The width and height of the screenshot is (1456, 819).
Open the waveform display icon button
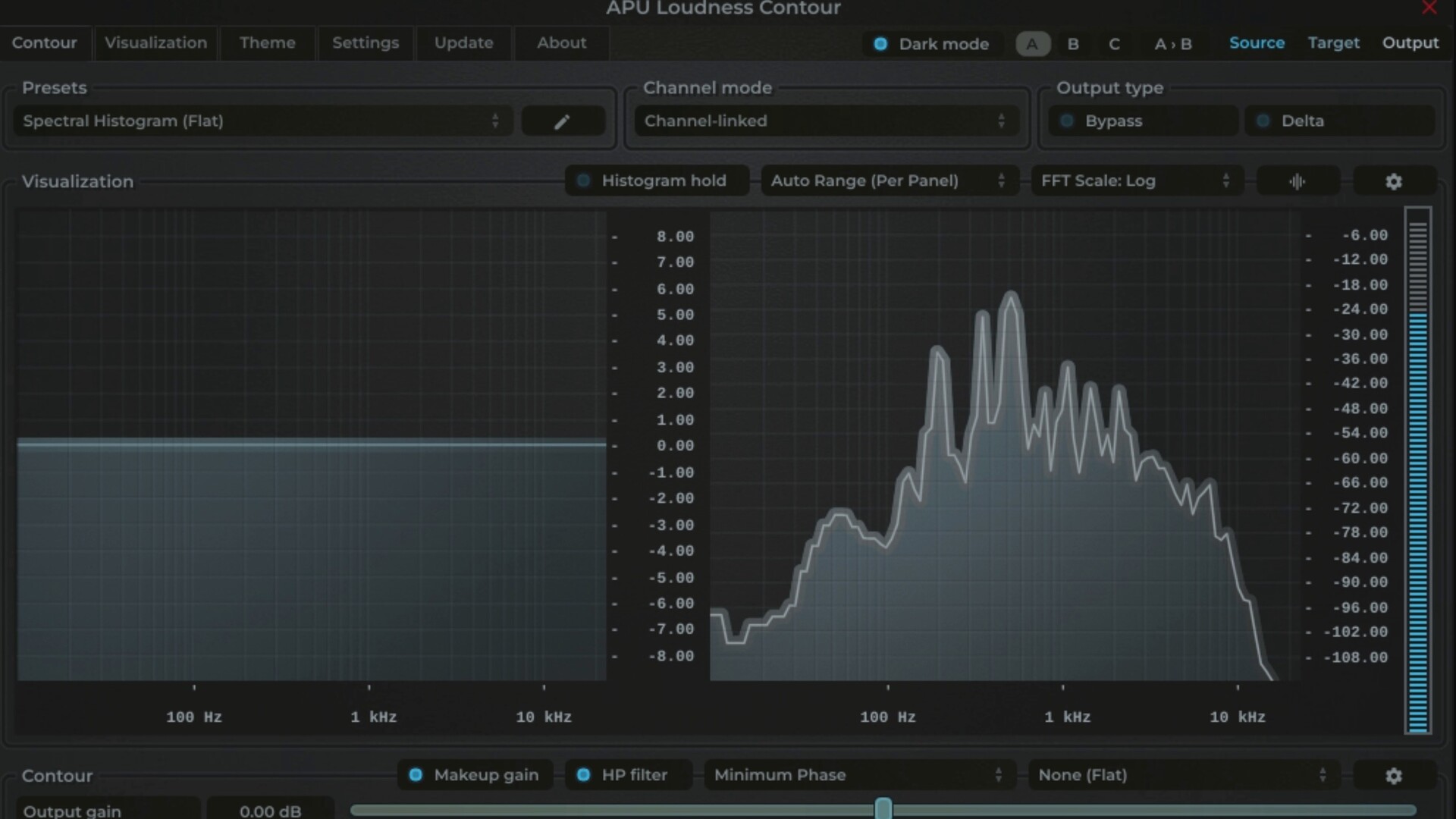1298,181
